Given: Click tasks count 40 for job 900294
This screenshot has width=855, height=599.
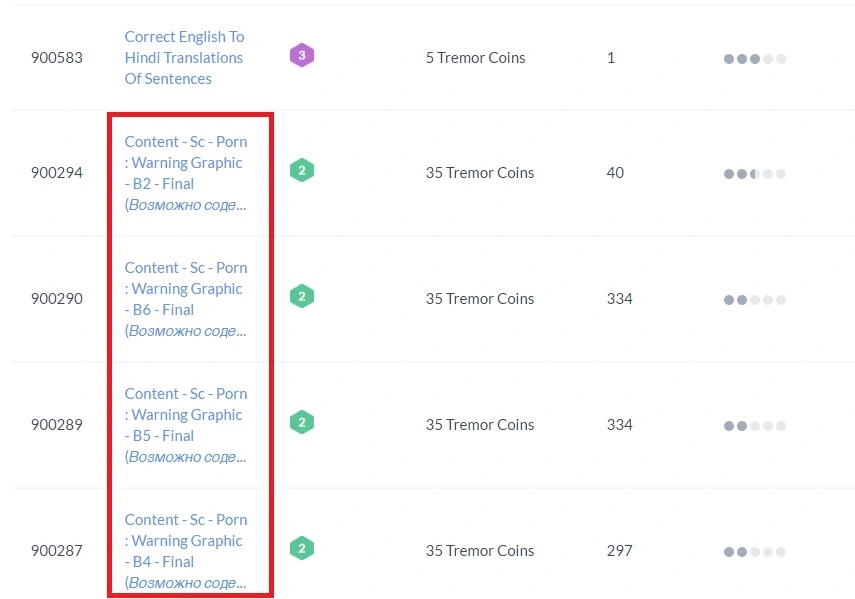Looking at the screenshot, I should point(615,173).
